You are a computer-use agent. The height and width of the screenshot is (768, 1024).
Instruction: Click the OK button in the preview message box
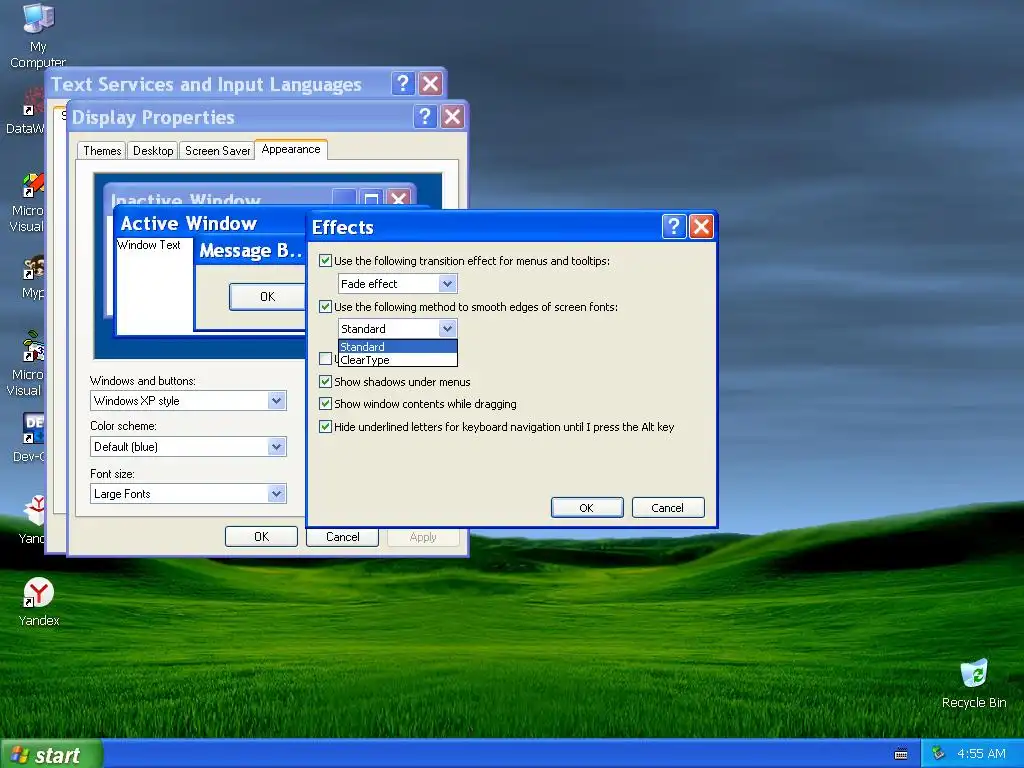(268, 296)
